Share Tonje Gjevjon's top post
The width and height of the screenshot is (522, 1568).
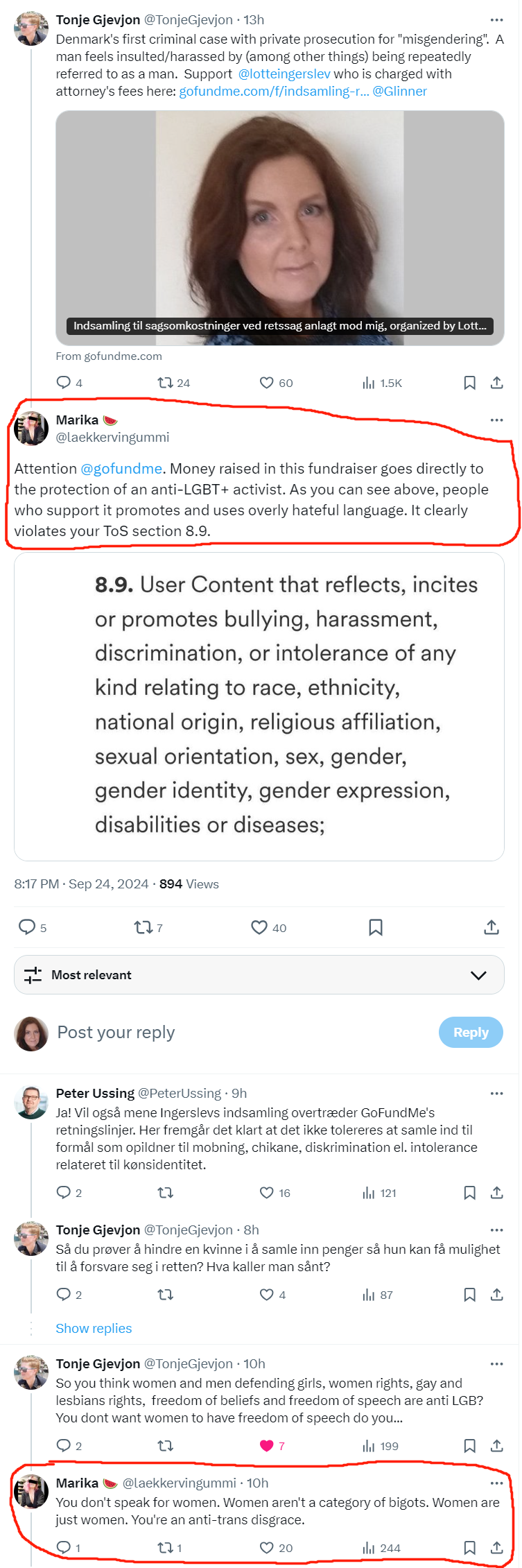[496, 383]
